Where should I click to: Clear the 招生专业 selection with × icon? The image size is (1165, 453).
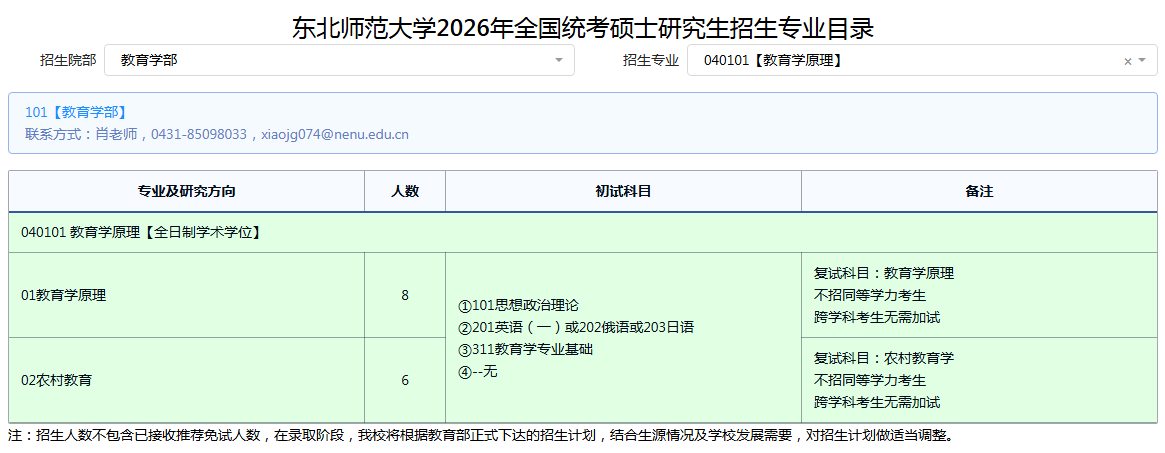tap(1127, 62)
